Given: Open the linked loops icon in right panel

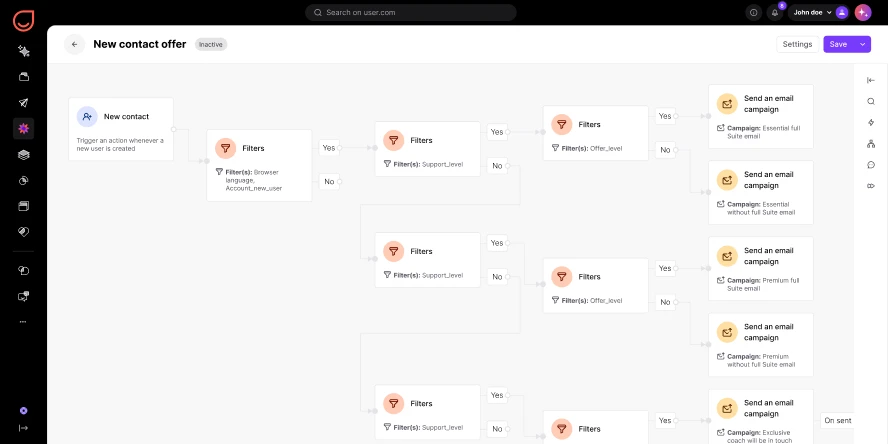Looking at the screenshot, I should coord(871,186).
